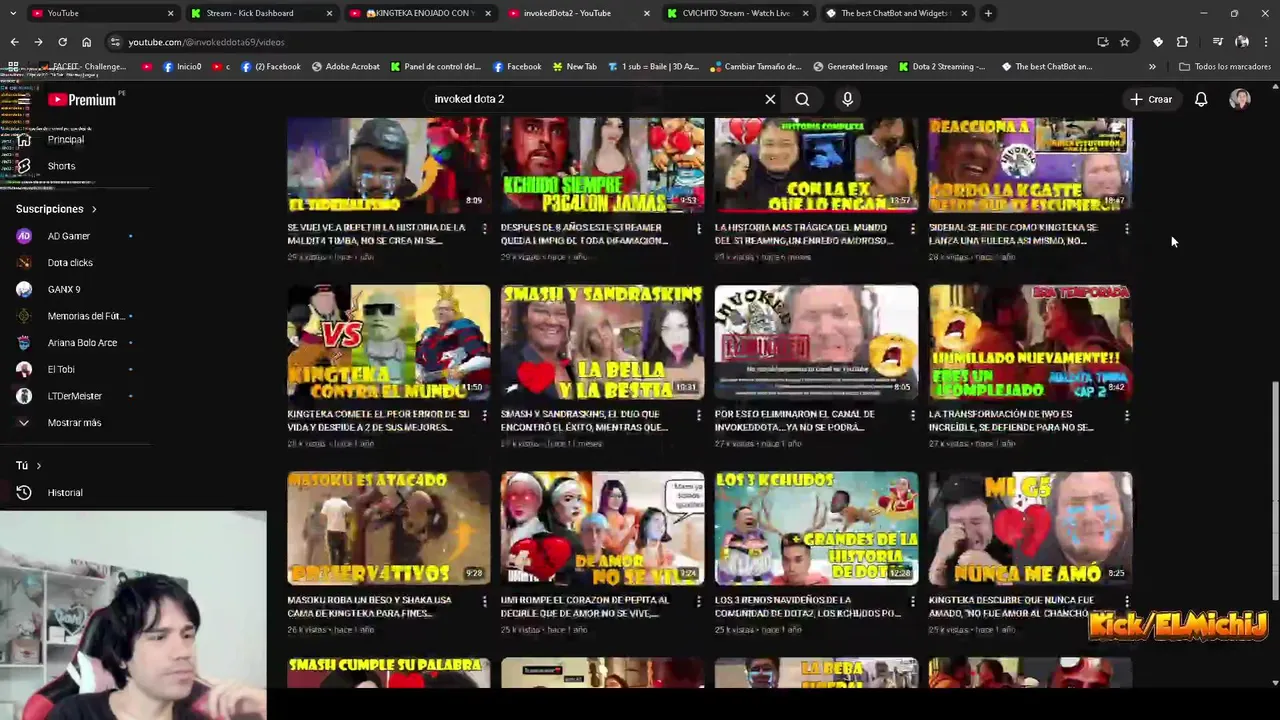Click browser back arrow
Image resolution: width=1280 pixels, height=720 pixels.
pyautogui.click(x=14, y=42)
